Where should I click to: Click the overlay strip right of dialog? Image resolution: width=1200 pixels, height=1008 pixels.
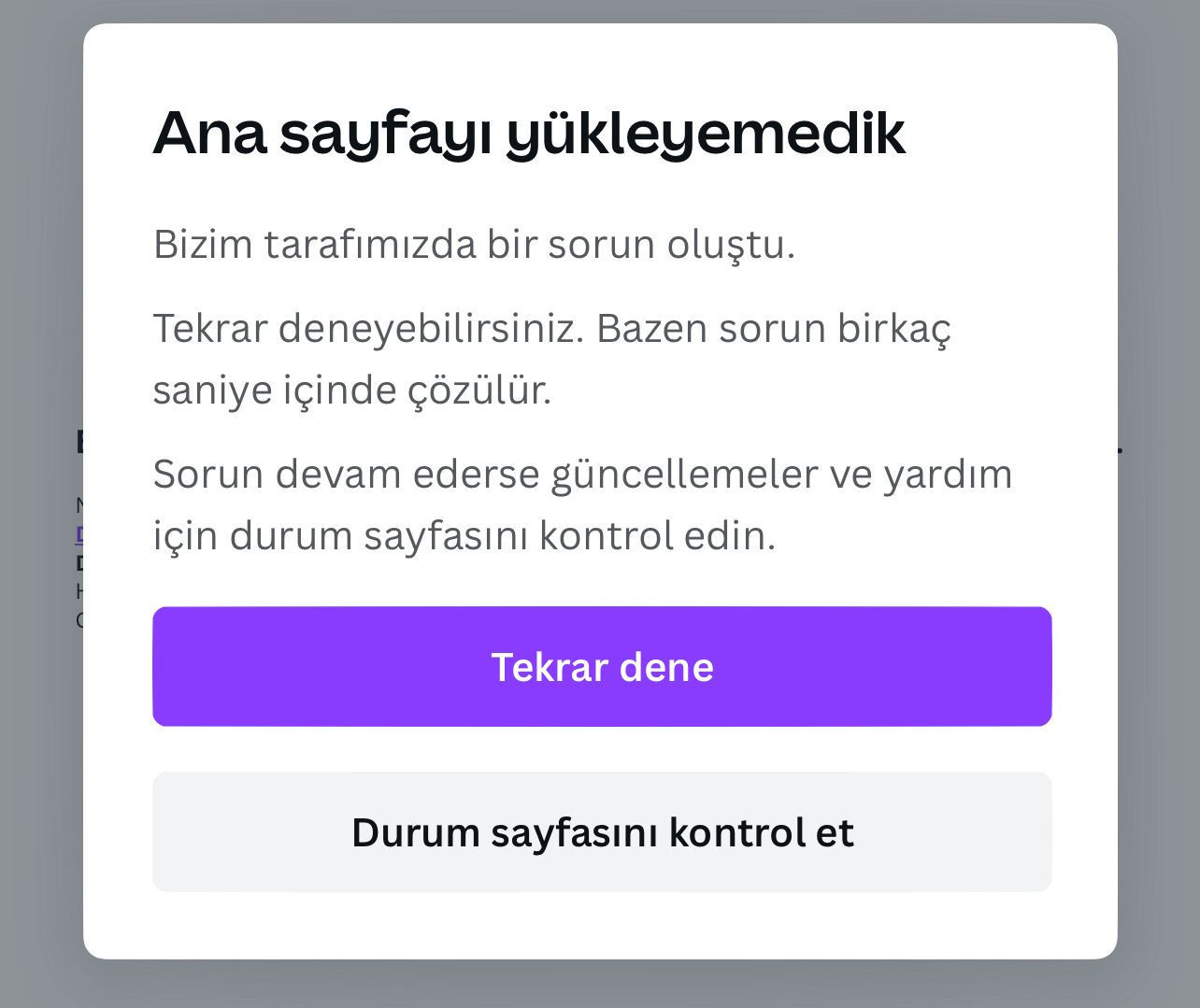(1159, 504)
